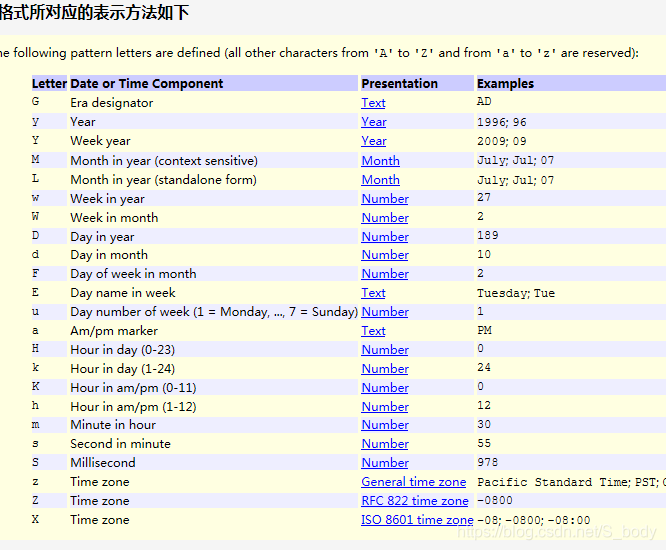Open Year link in the Week year row
This screenshot has height=550, width=666.
[x=374, y=141]
